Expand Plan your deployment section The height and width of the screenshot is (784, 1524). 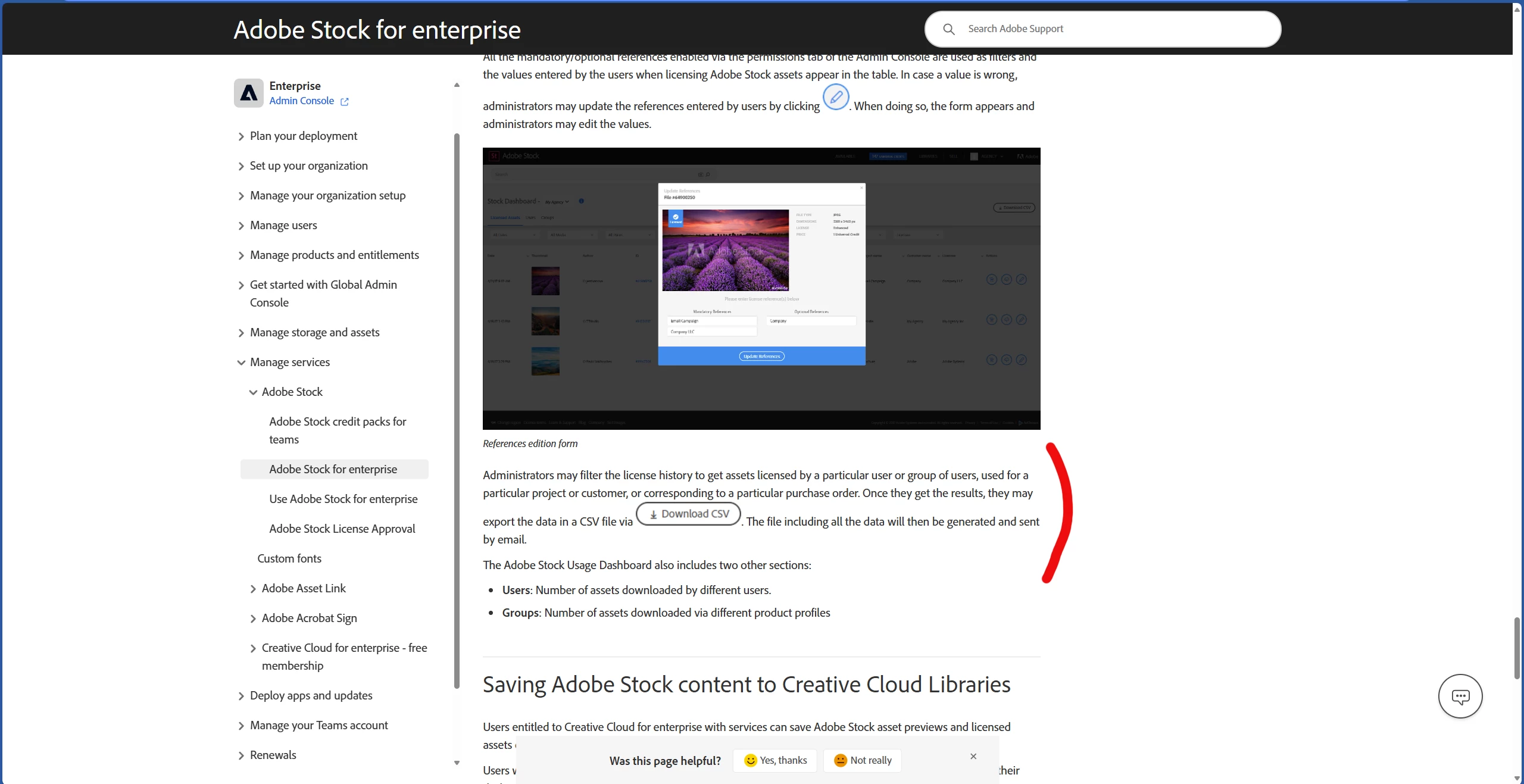241,136
